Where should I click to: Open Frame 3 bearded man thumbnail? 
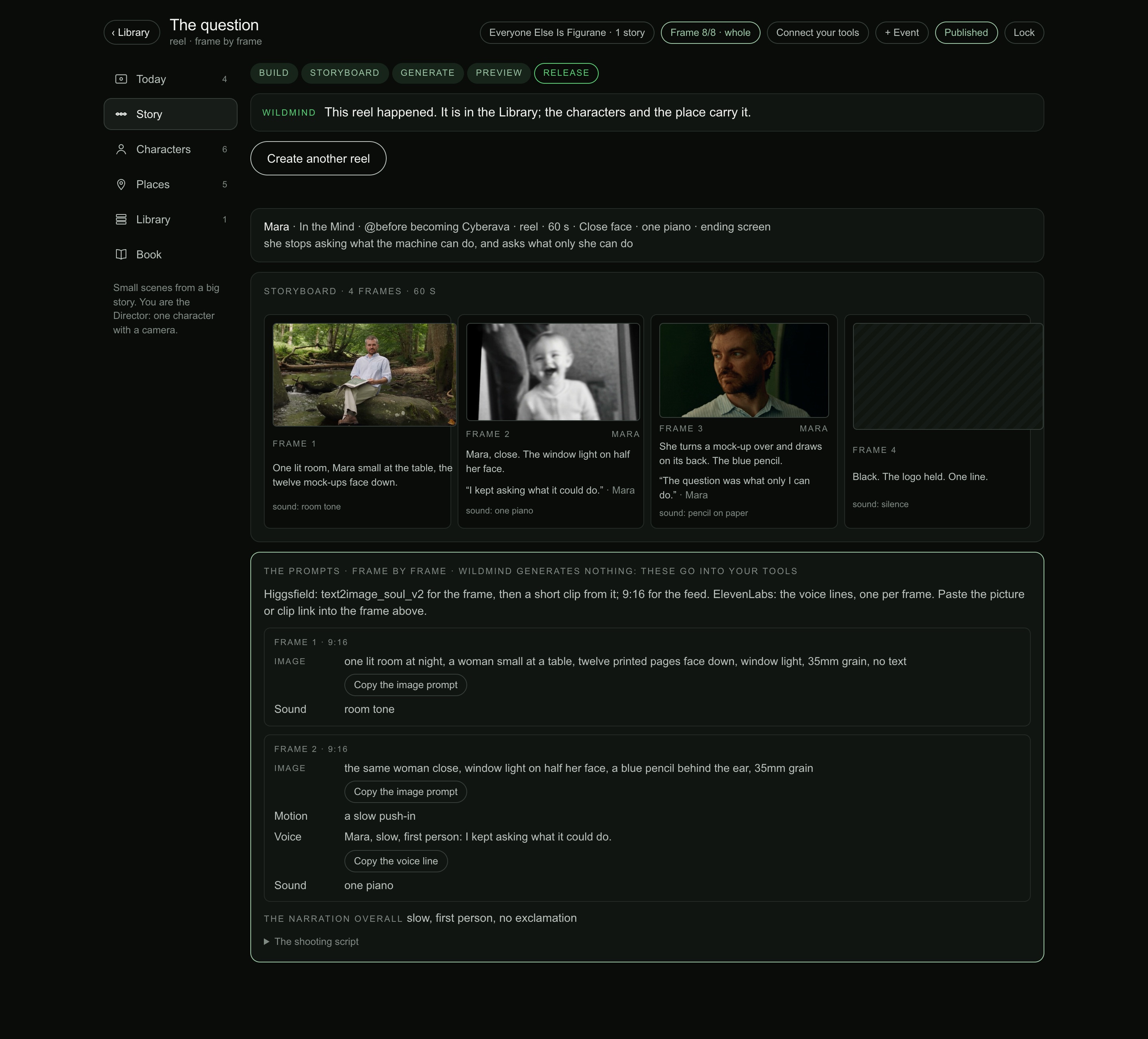(744, 370)
